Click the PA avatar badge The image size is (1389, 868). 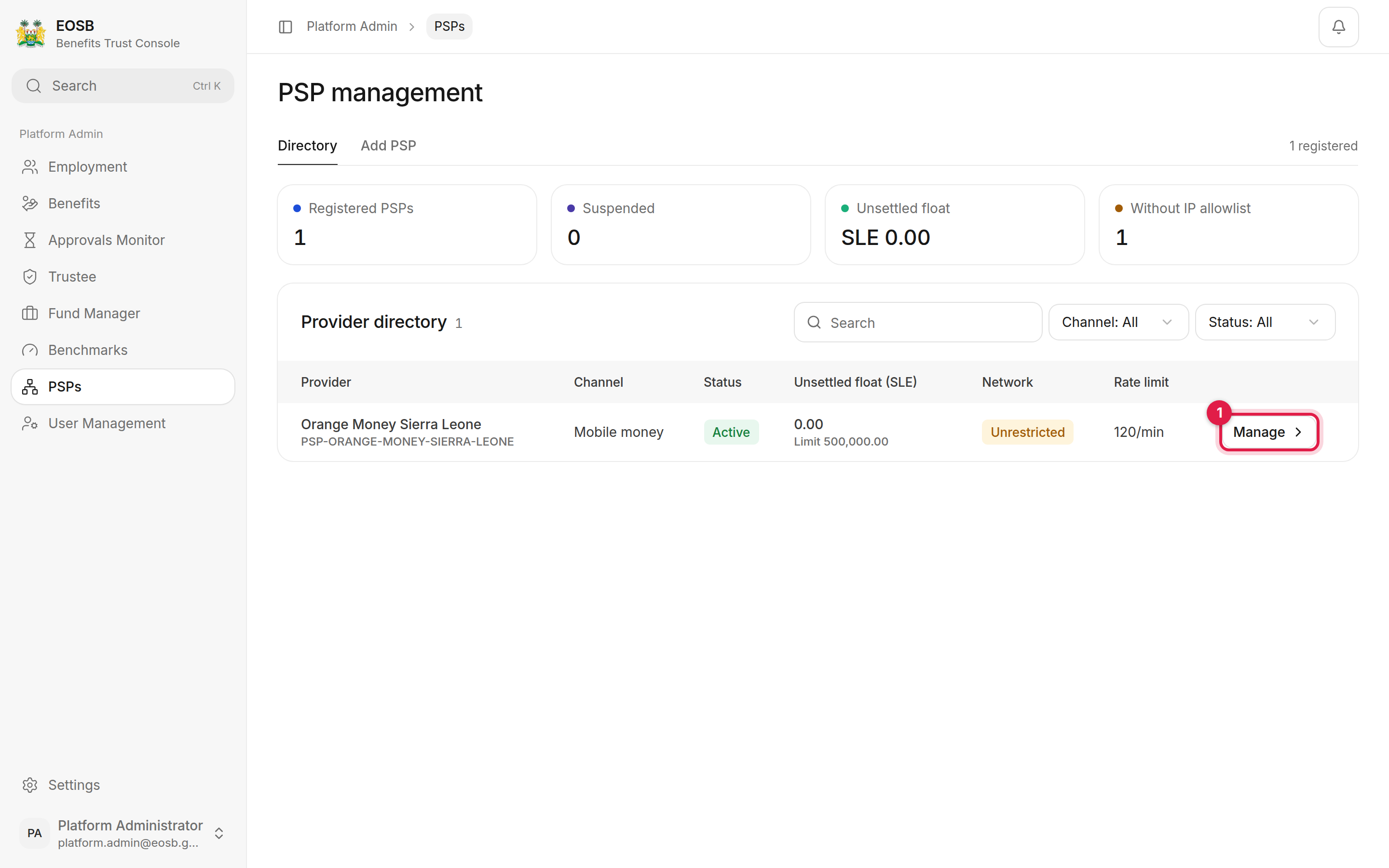(34, 833)
